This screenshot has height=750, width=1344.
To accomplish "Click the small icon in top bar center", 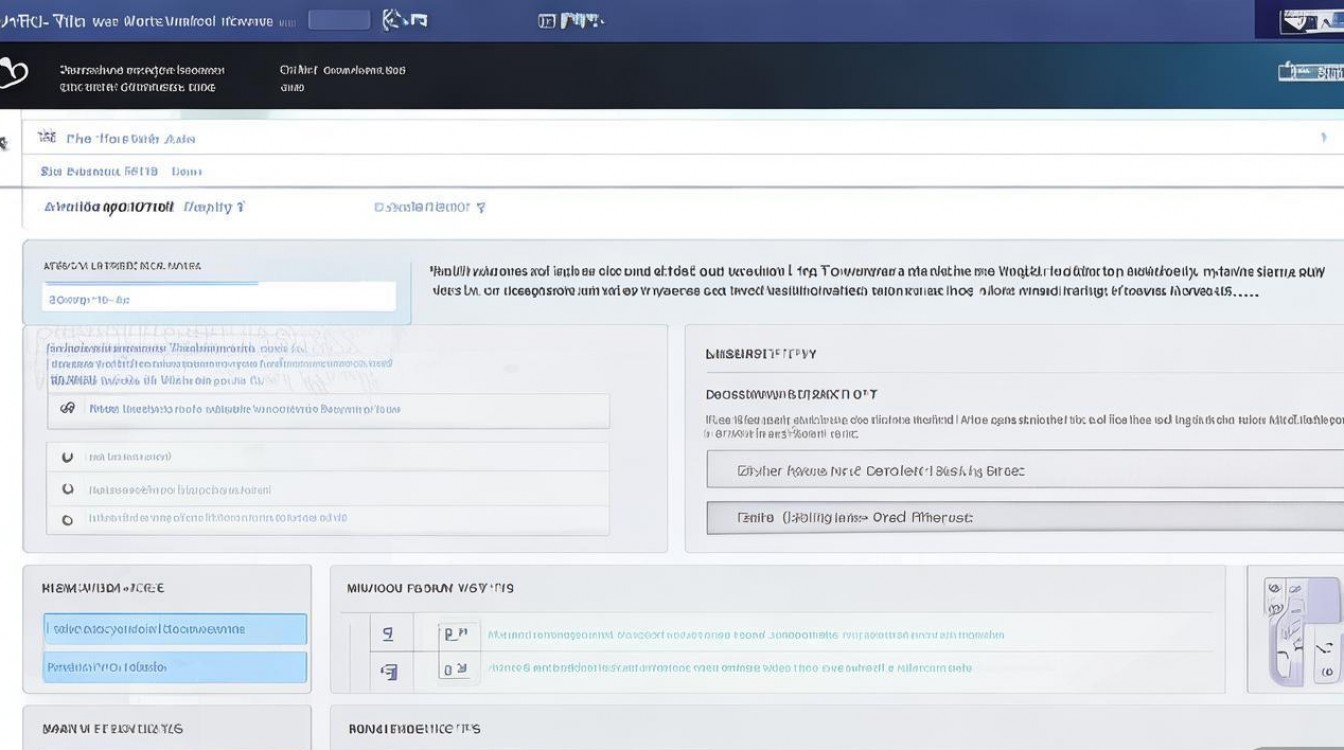I will click(x=548, y=20).
